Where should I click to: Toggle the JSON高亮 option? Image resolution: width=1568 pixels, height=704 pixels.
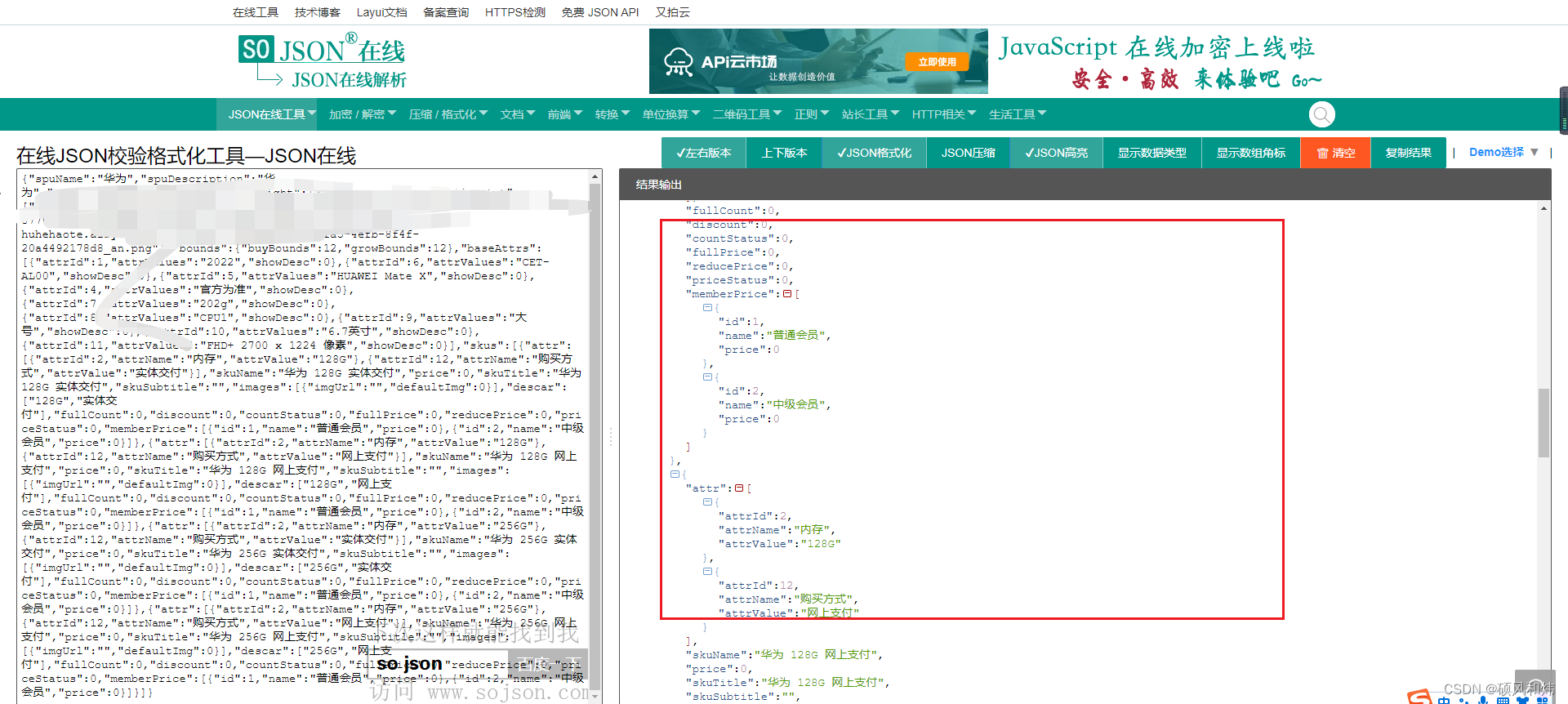[x=1057, y=153]
